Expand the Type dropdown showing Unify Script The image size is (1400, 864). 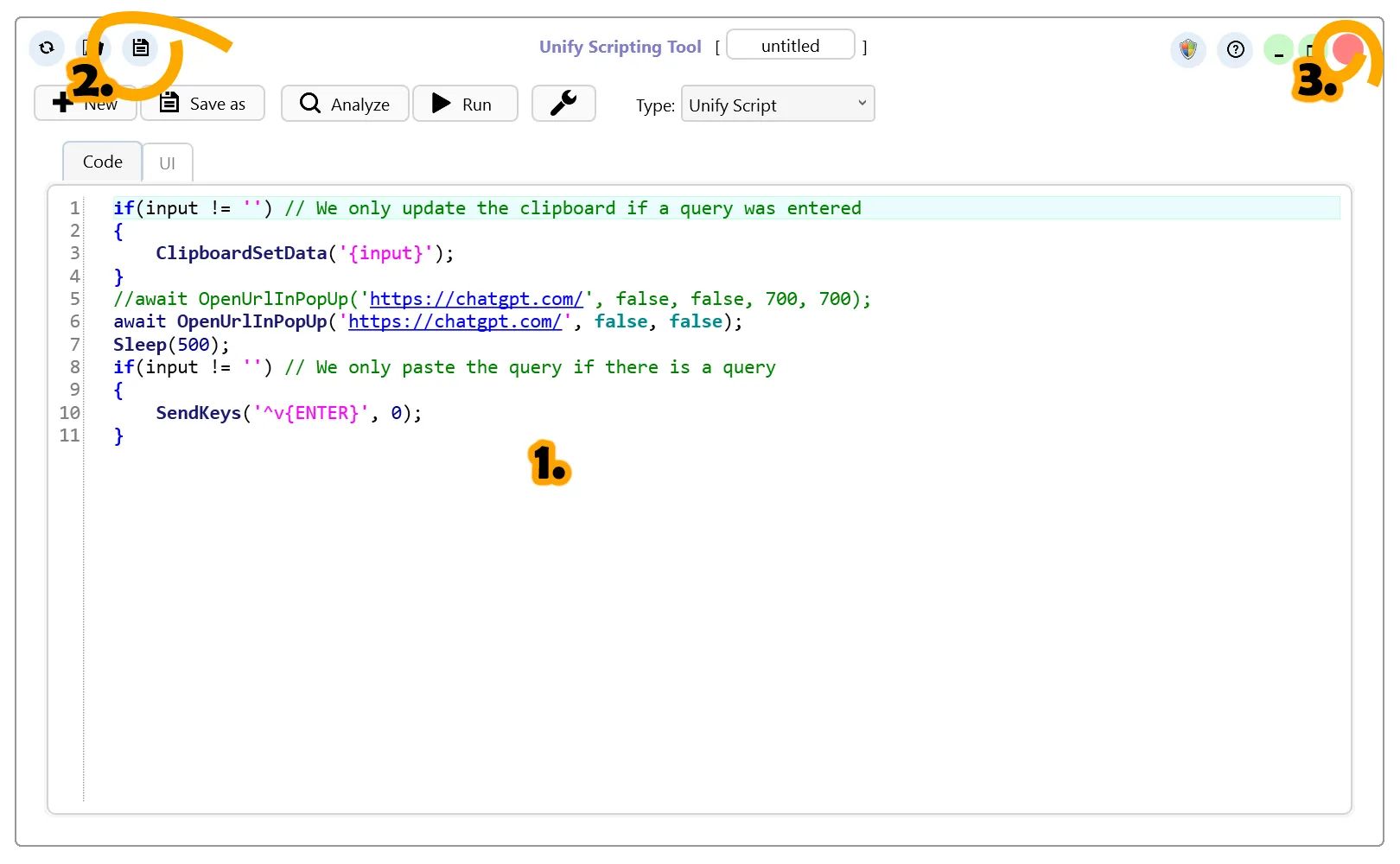[x=777, y=105]
